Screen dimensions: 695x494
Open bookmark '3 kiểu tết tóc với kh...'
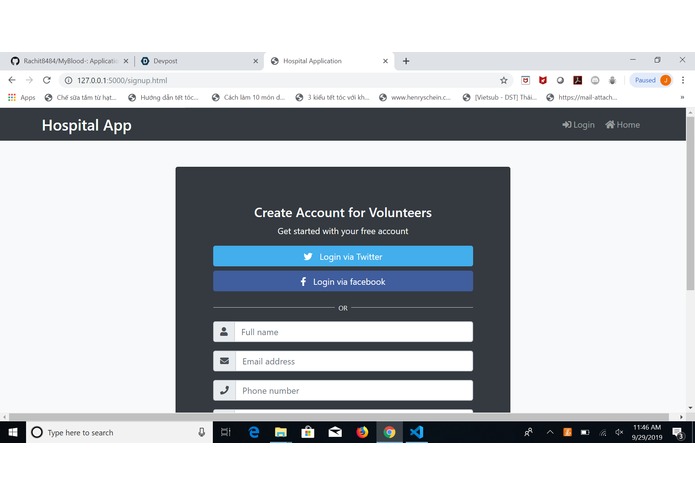332,97
